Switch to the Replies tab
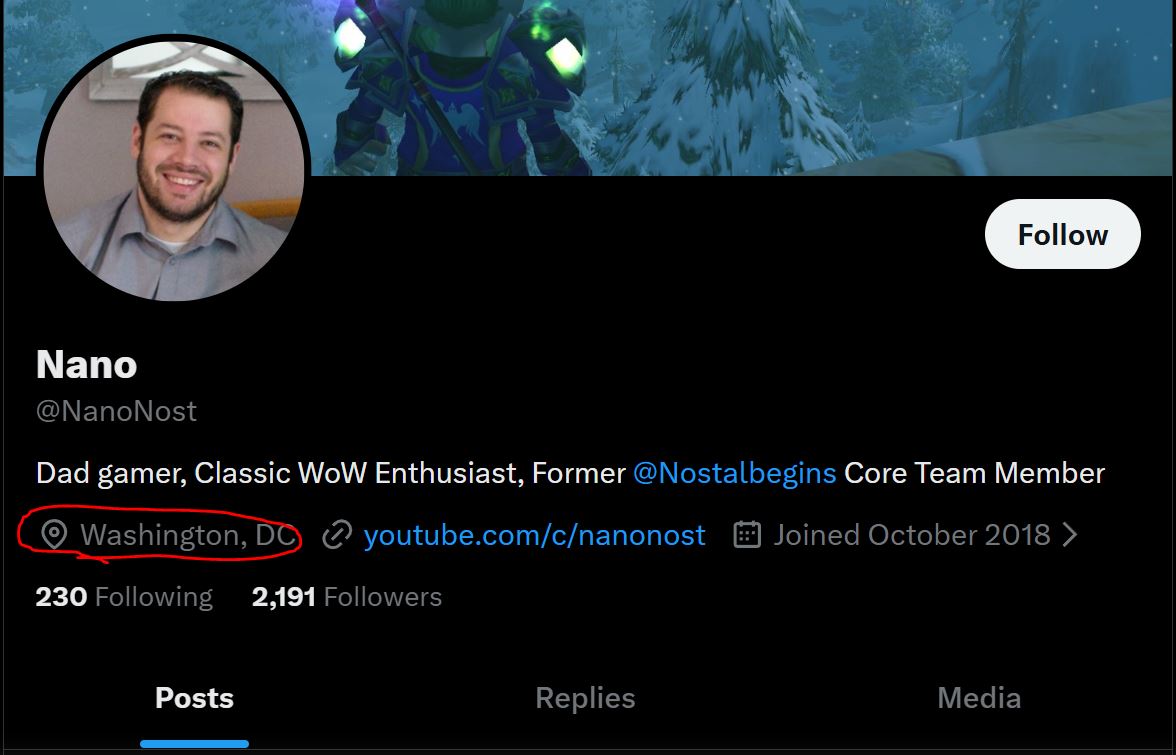 coord(585,698)
